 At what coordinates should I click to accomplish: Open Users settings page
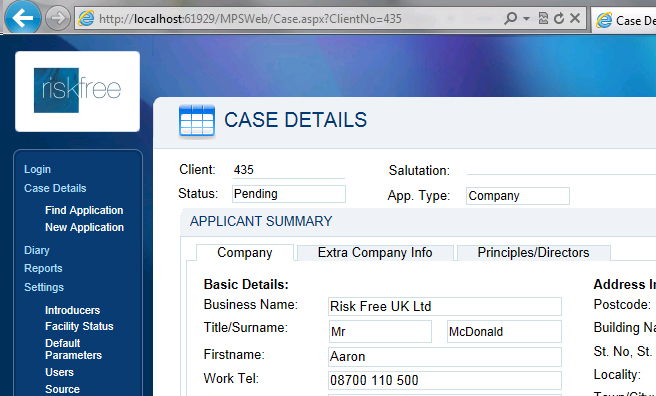pyautogui.click(x=59, y=372)
